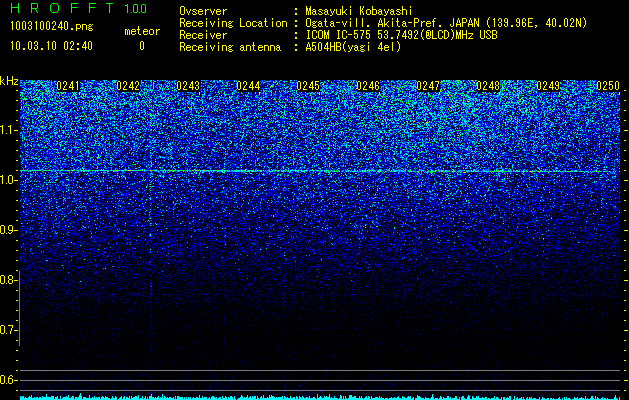Click the 0241 time marker

coord(68,86)
